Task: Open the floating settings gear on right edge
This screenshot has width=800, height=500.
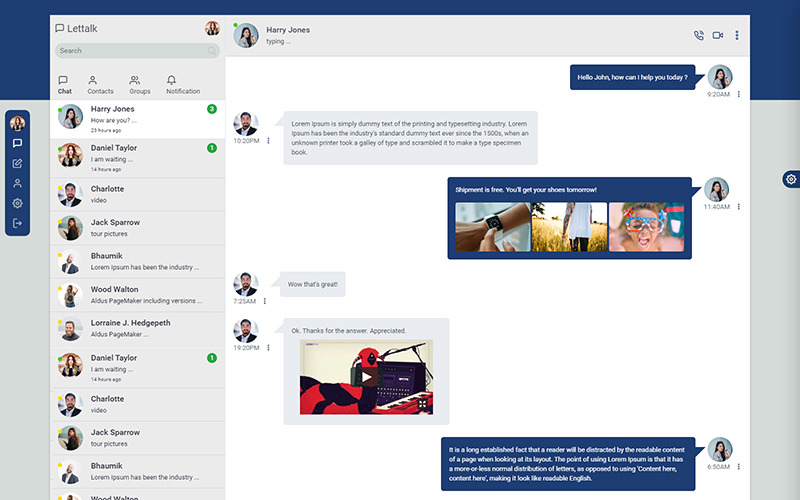Action: [x=791, y=179]
